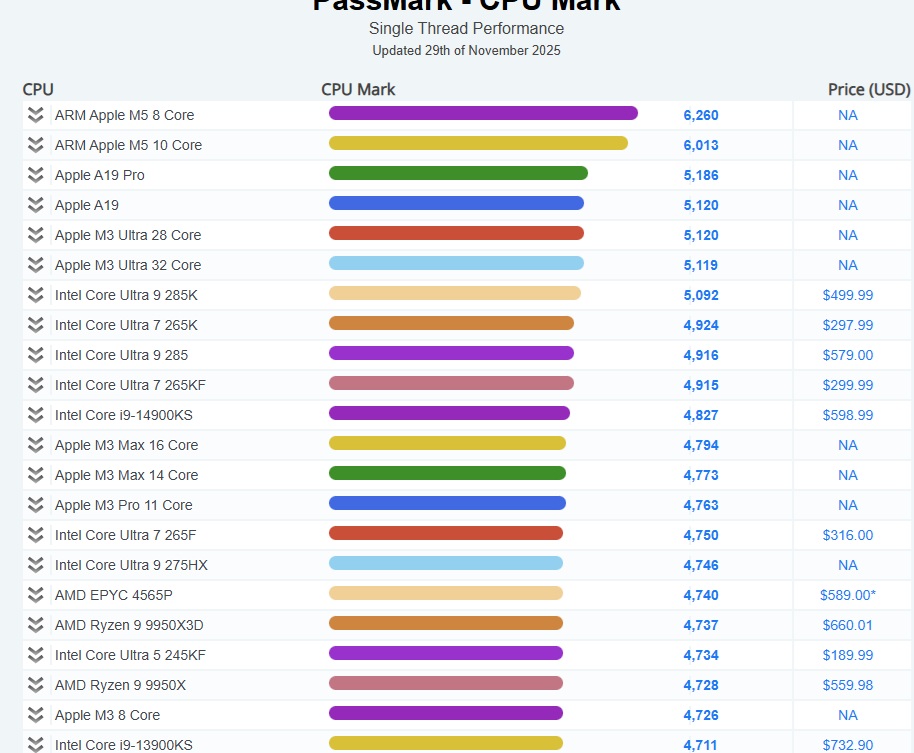Open the $589.00* price link

coord(848,595)
